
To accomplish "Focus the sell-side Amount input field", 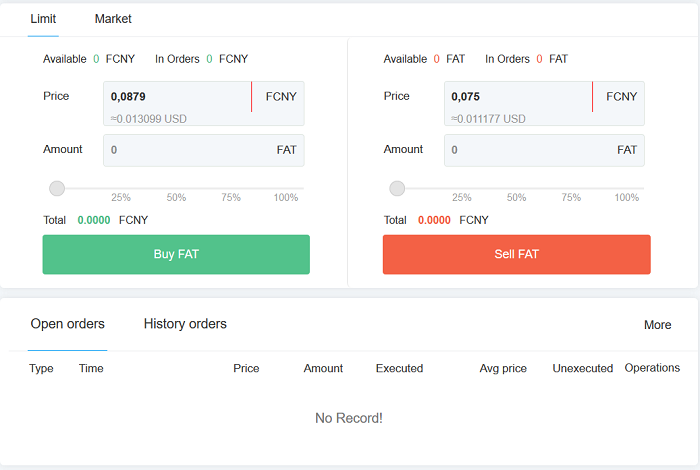I will pos(530,150).
